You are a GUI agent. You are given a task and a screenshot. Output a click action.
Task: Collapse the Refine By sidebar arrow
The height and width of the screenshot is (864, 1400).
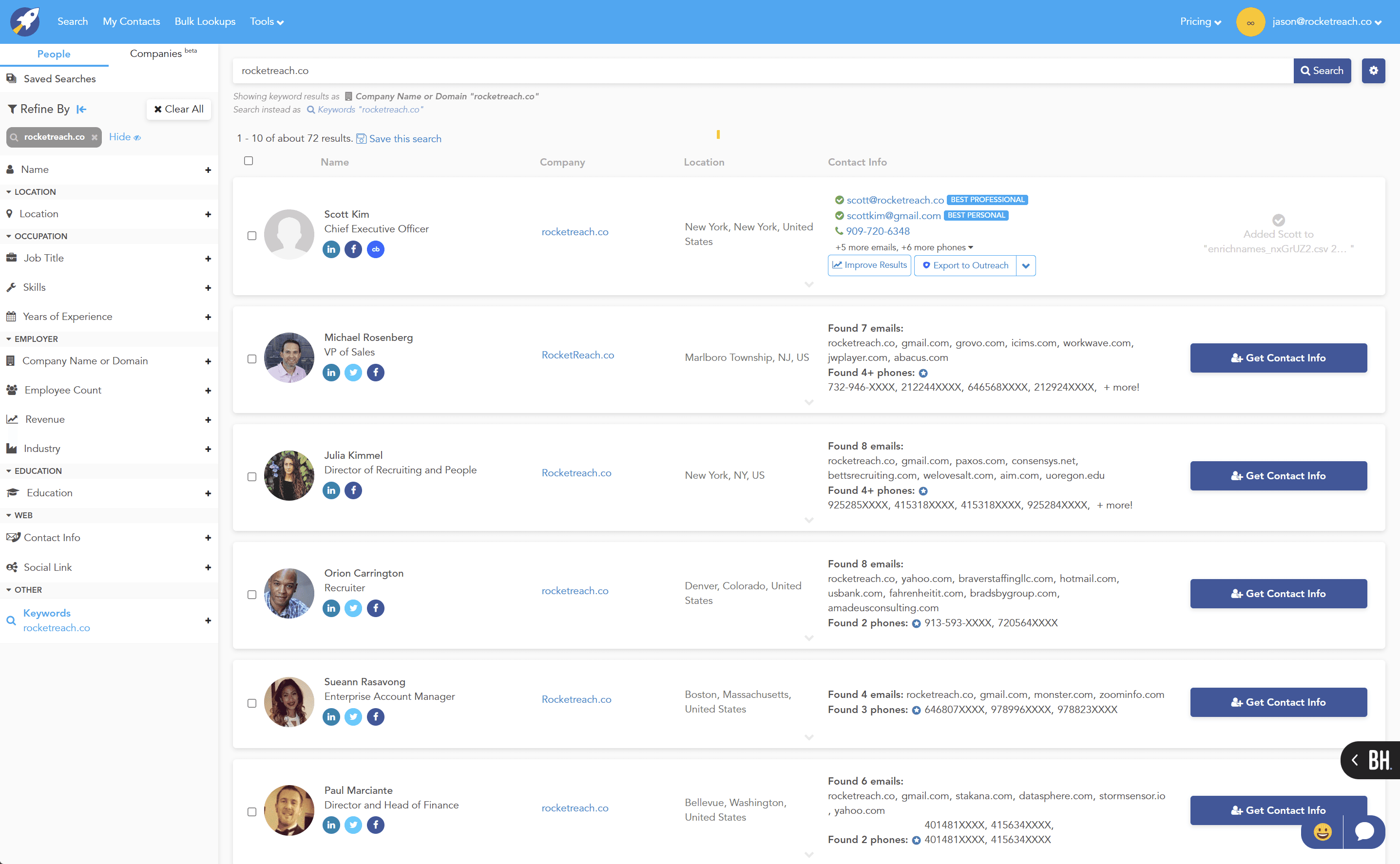[x=82, y=109]
